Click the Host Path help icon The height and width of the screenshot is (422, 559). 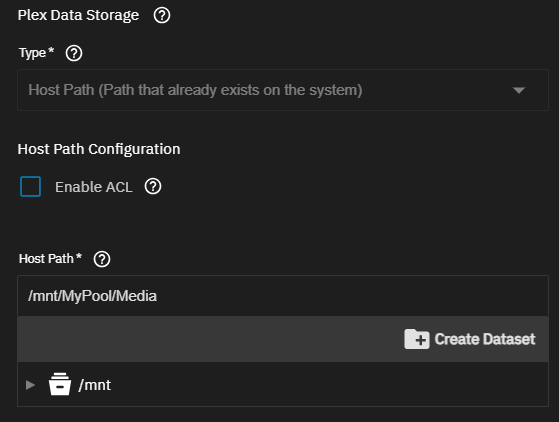click(102, 259)
